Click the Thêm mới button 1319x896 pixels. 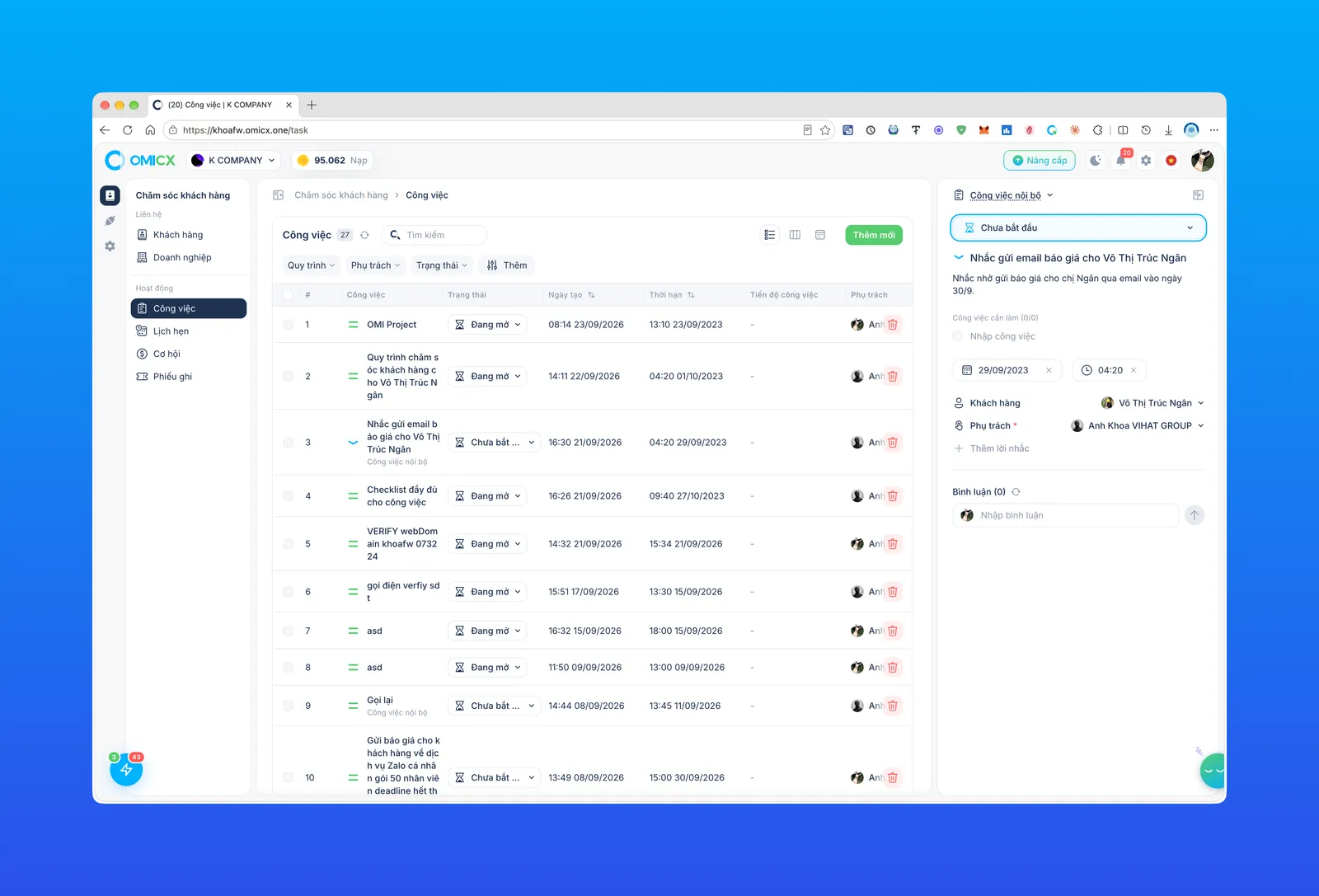click(874, 235)
